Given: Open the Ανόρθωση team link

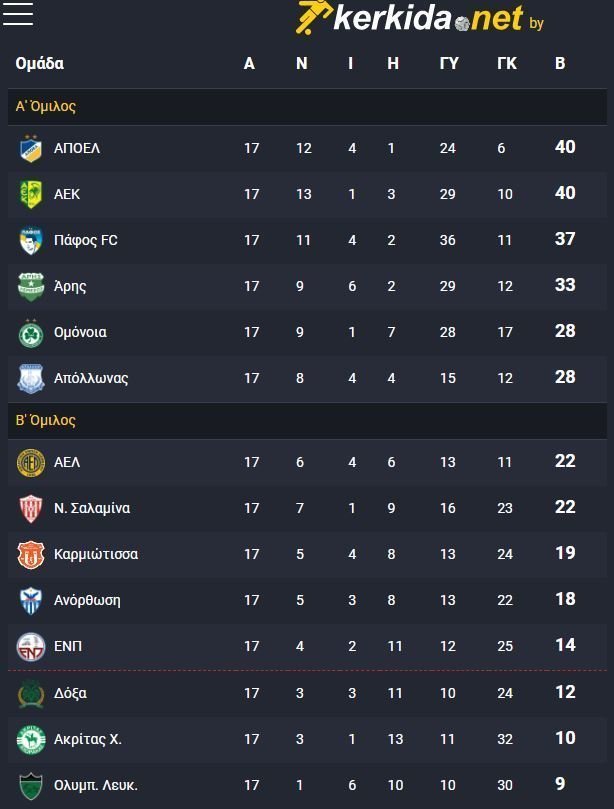Looking at the screenshot, I should [x=87, y=600].
